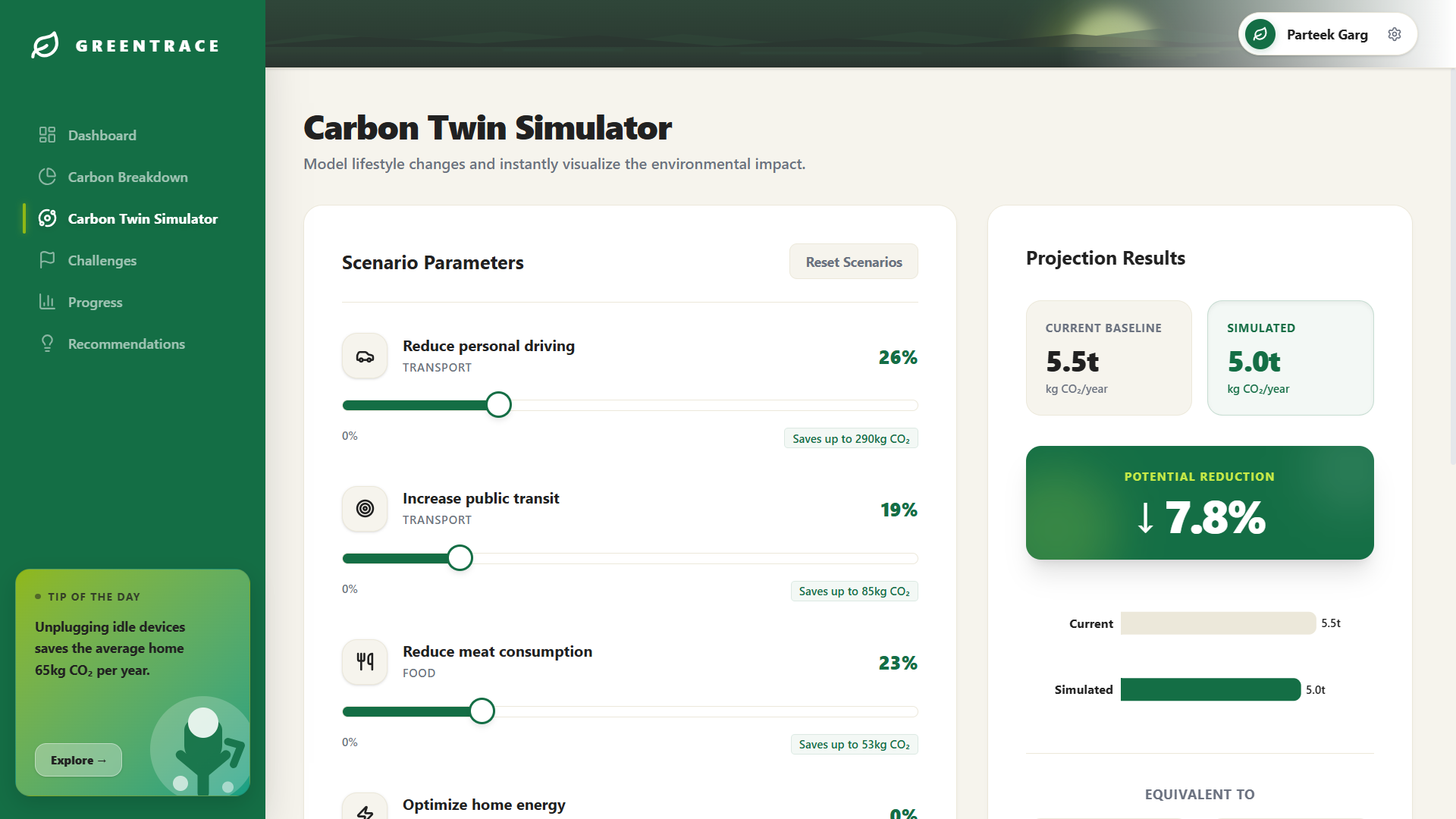Click the Carbon Twin Simulator sidebar icon
1456x819 pixels.
click(x=47, y=218)
